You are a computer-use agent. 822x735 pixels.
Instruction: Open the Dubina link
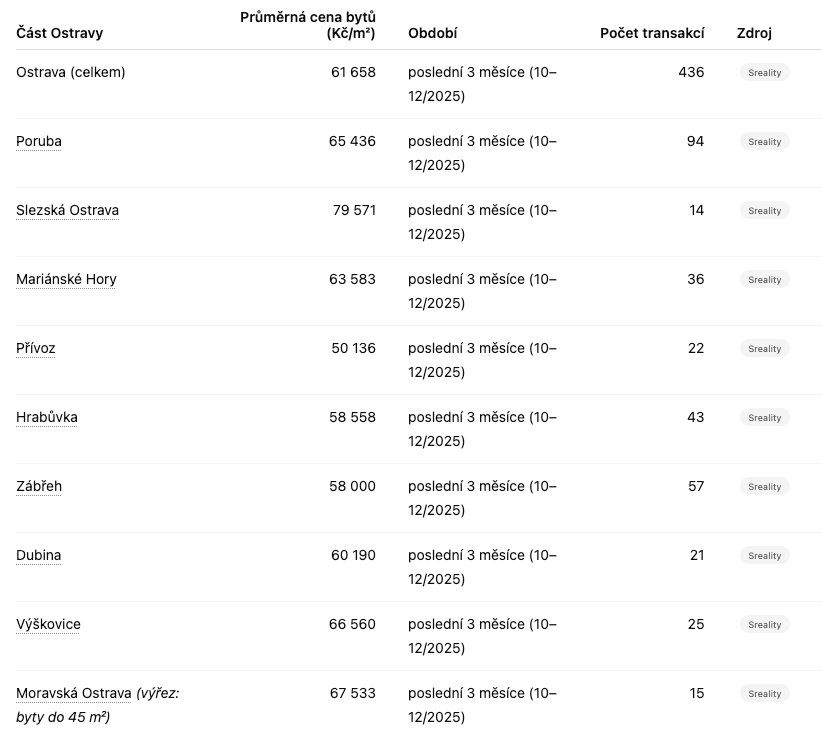(x=39, y=555)
